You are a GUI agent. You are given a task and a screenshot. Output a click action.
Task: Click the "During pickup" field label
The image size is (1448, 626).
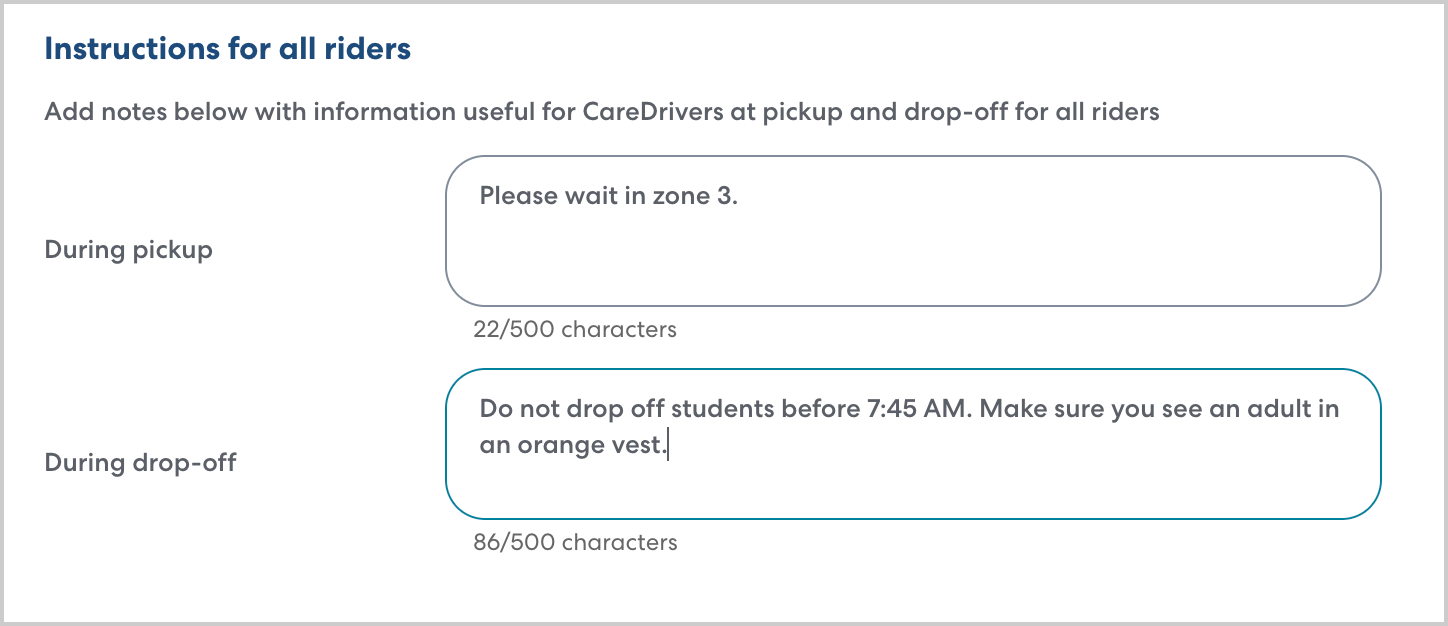128,250
